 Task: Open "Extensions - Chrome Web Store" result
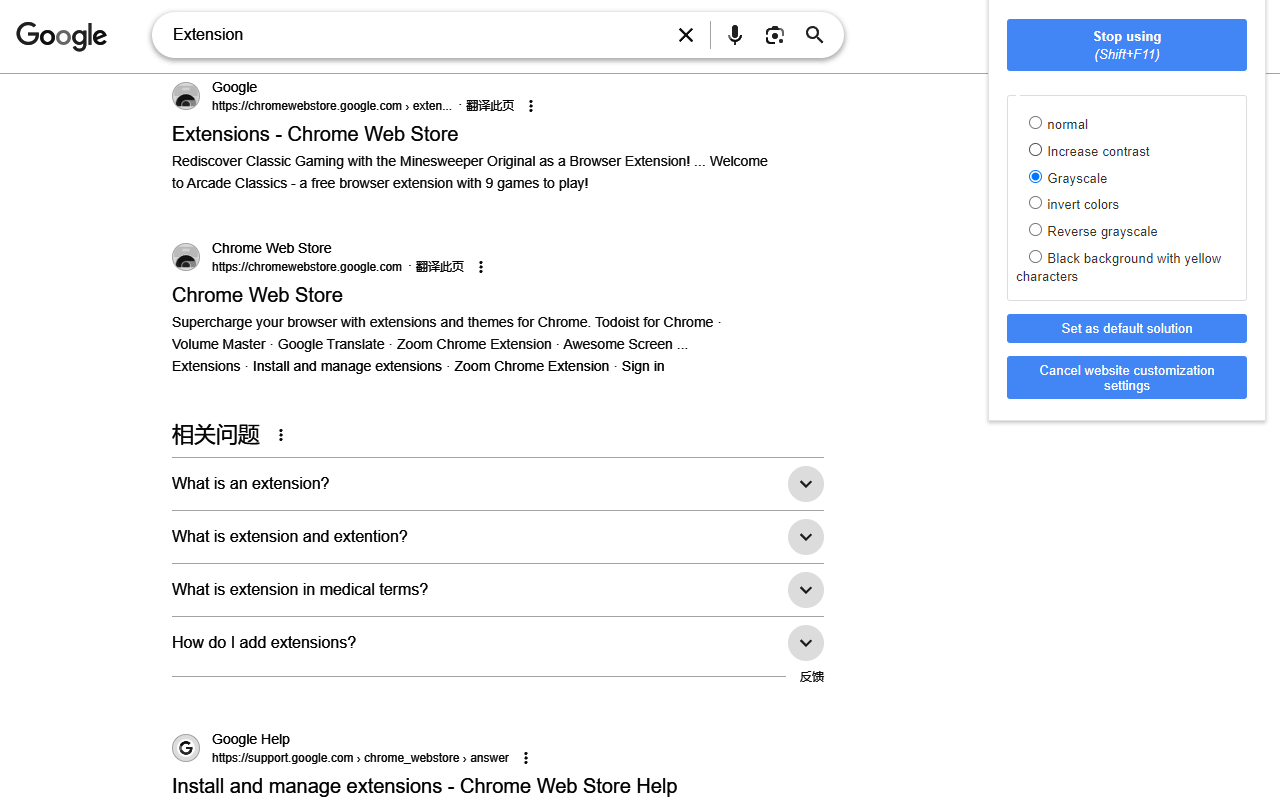point(315,134)
